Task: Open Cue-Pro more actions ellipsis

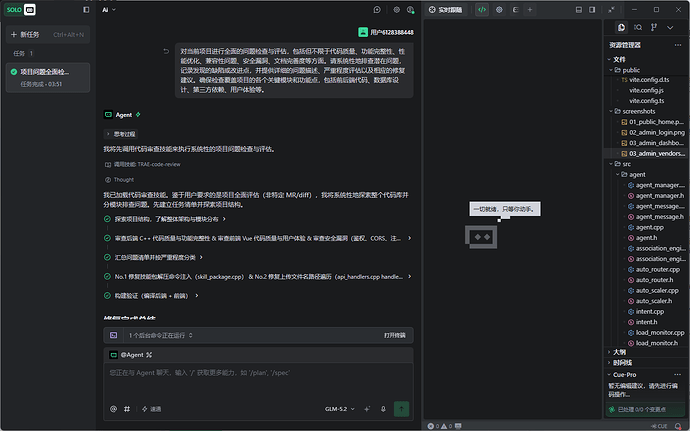Action: 678,375
